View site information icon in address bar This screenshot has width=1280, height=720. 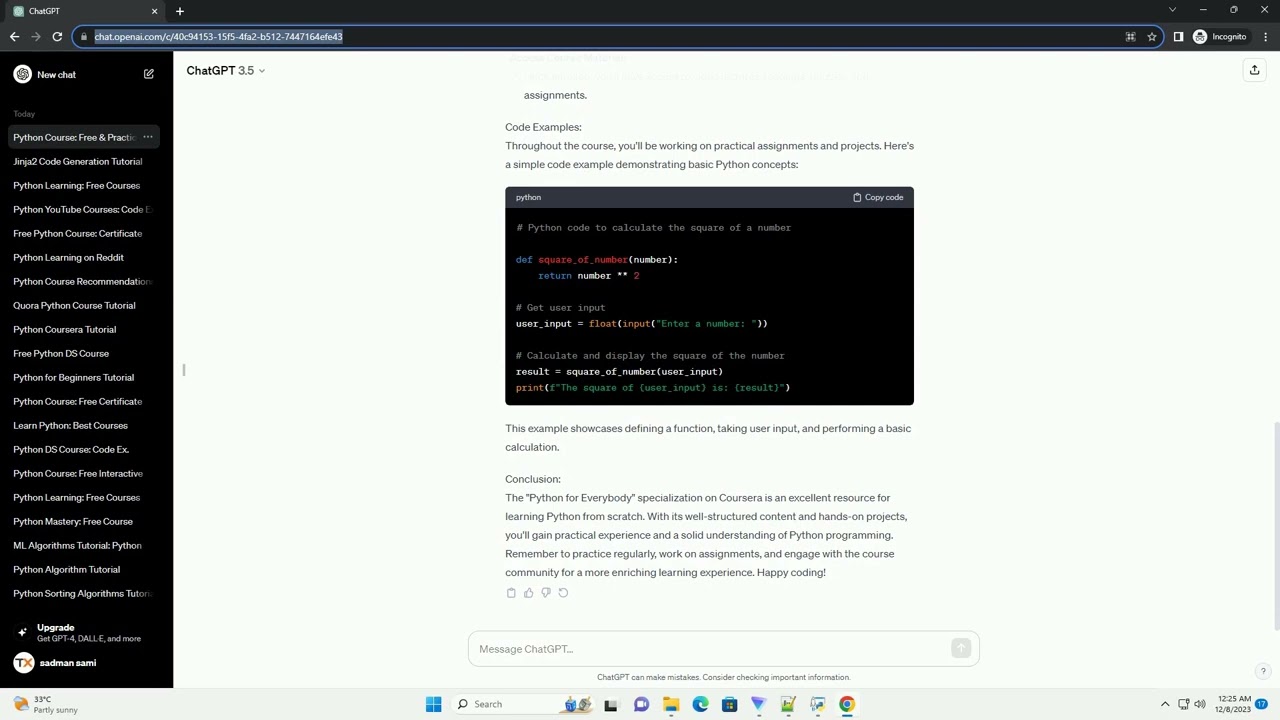(x=82, y=37)
